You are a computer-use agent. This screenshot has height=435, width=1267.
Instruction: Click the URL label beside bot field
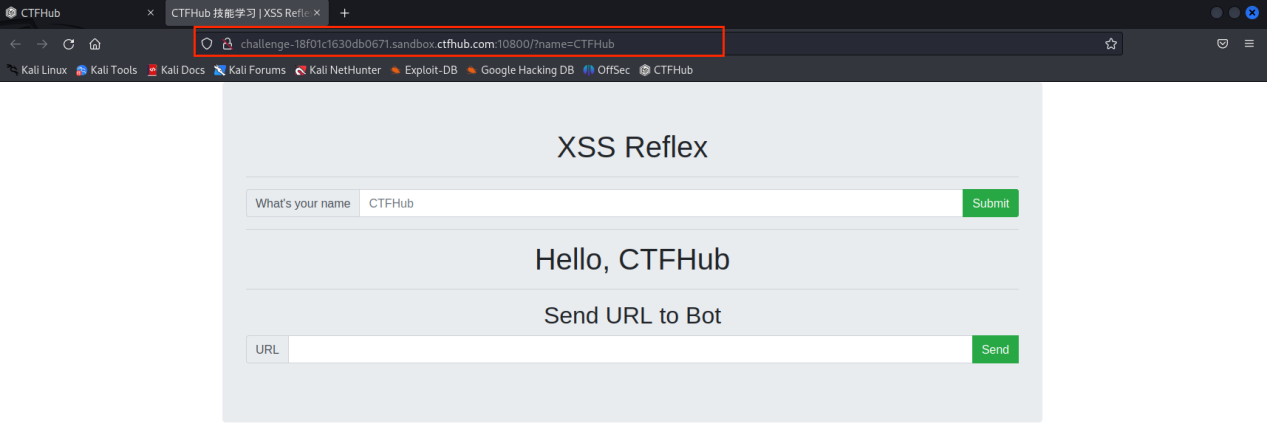coord(267,349)
